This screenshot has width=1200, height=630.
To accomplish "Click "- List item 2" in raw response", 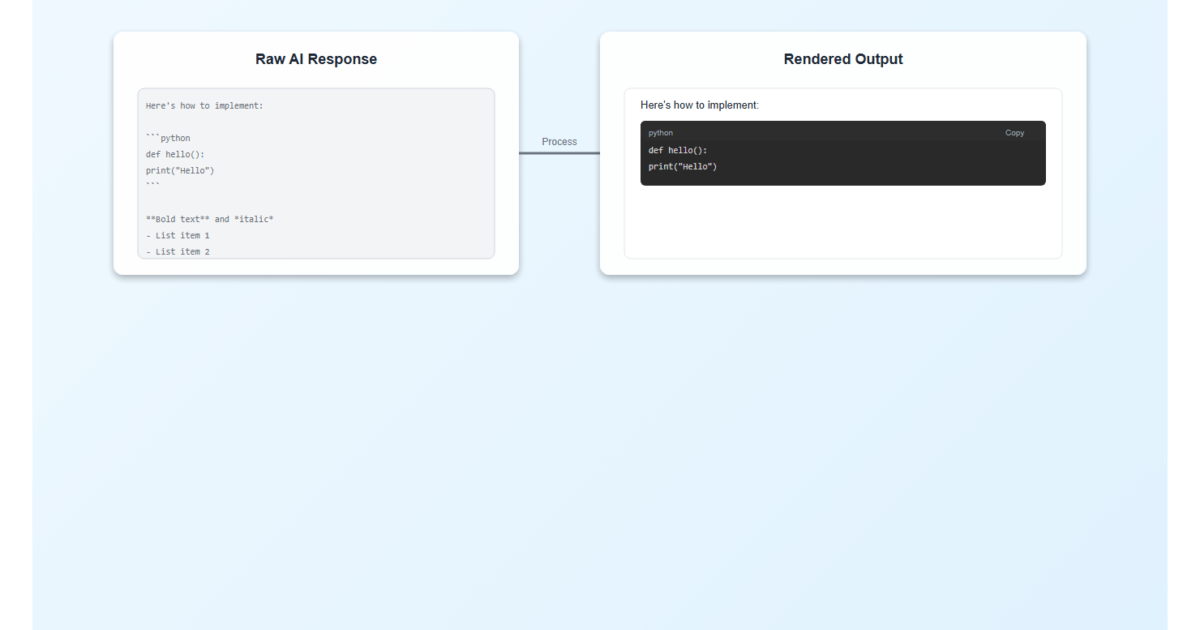I will pyautogui.click(x=177, y=250).
